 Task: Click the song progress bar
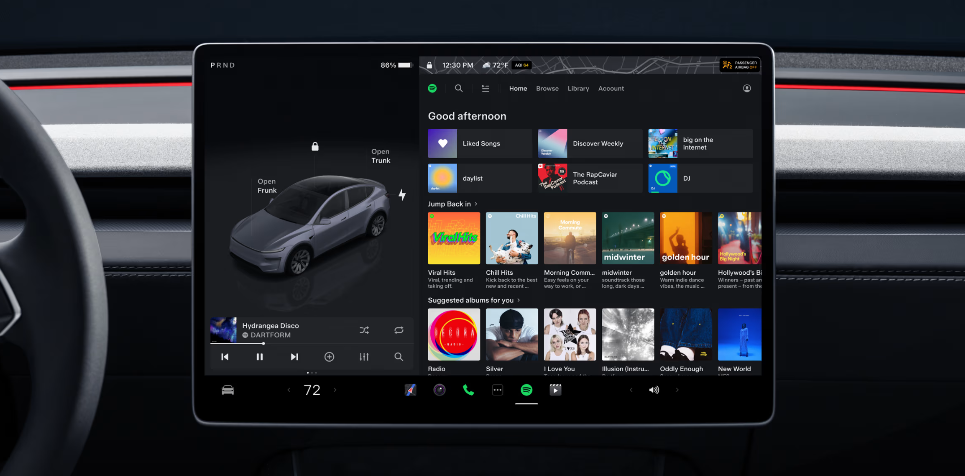pyautogui.click(x=311, y=344)
